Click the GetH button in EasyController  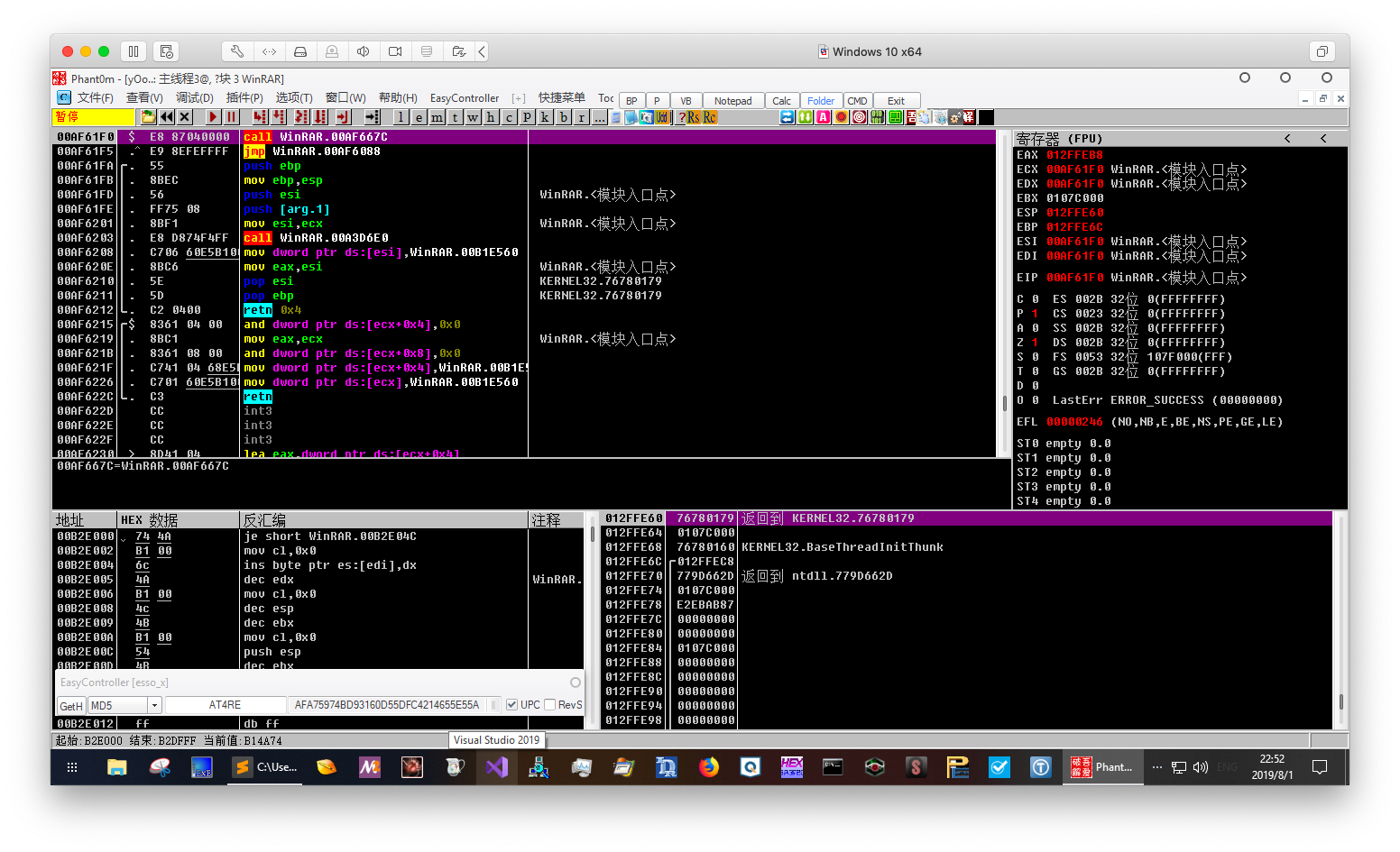pyautogui.click(x=71, y=706)
